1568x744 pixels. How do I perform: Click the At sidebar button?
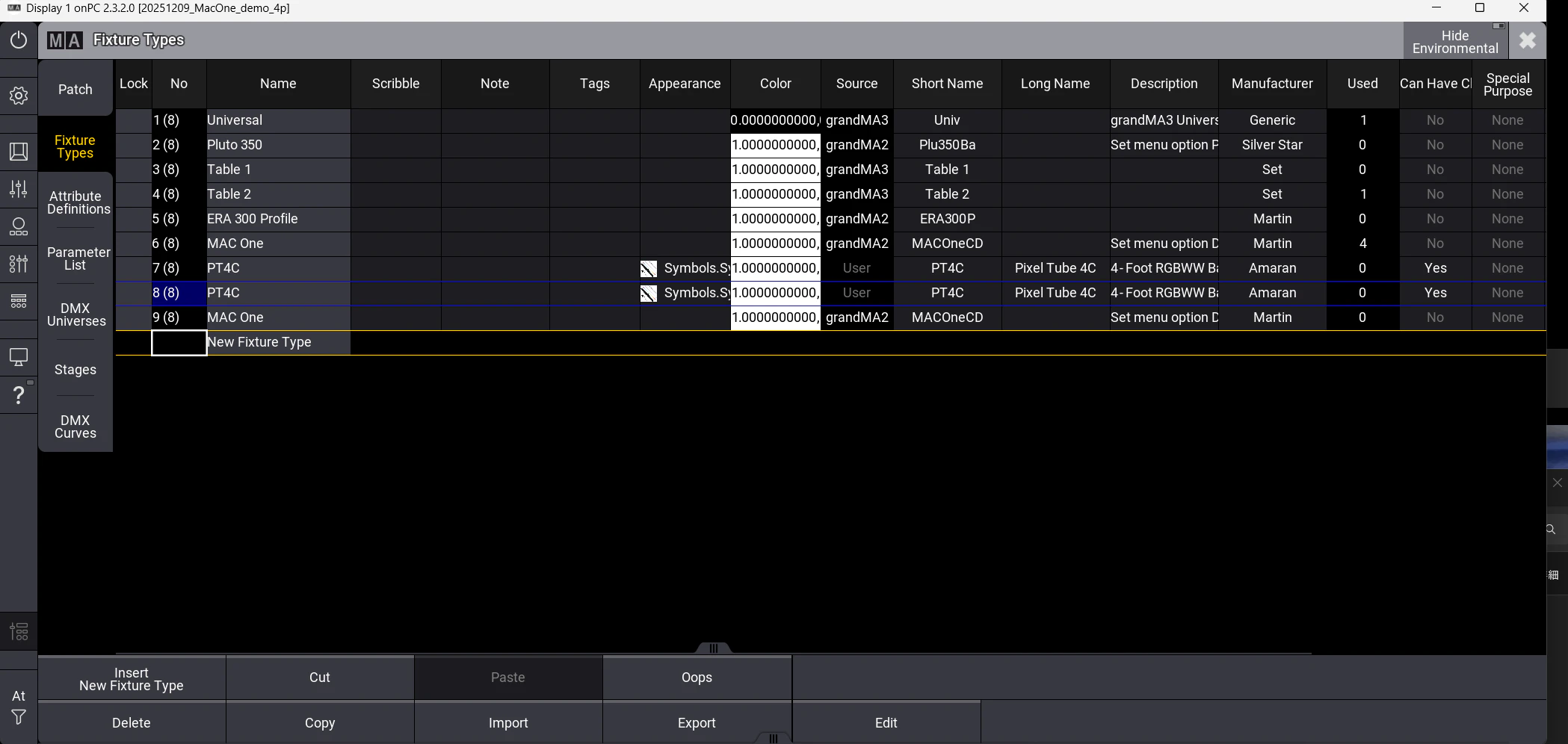click(x=19, y=695)
